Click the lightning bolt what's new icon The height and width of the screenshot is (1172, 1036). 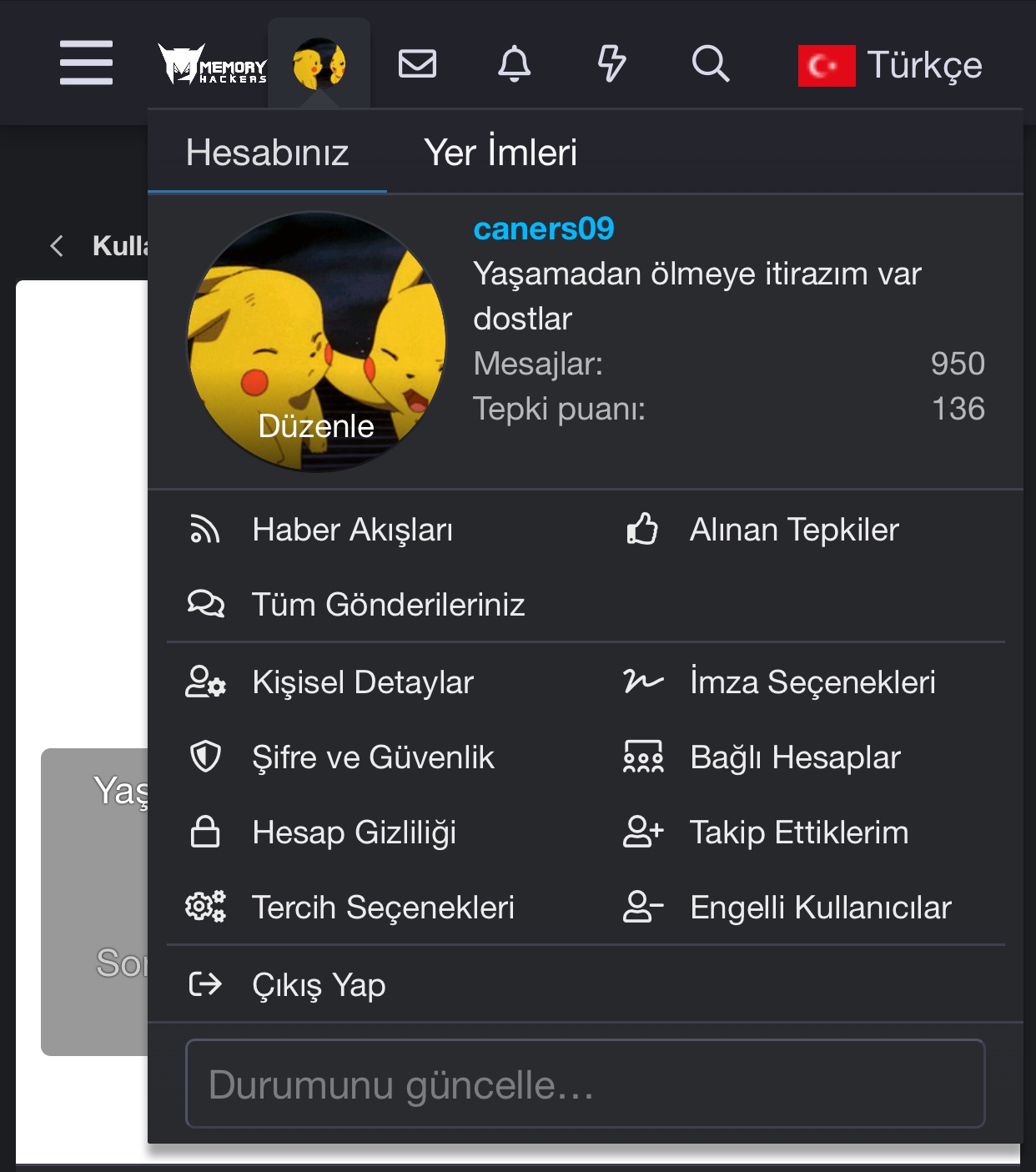[x=612, y=63]
